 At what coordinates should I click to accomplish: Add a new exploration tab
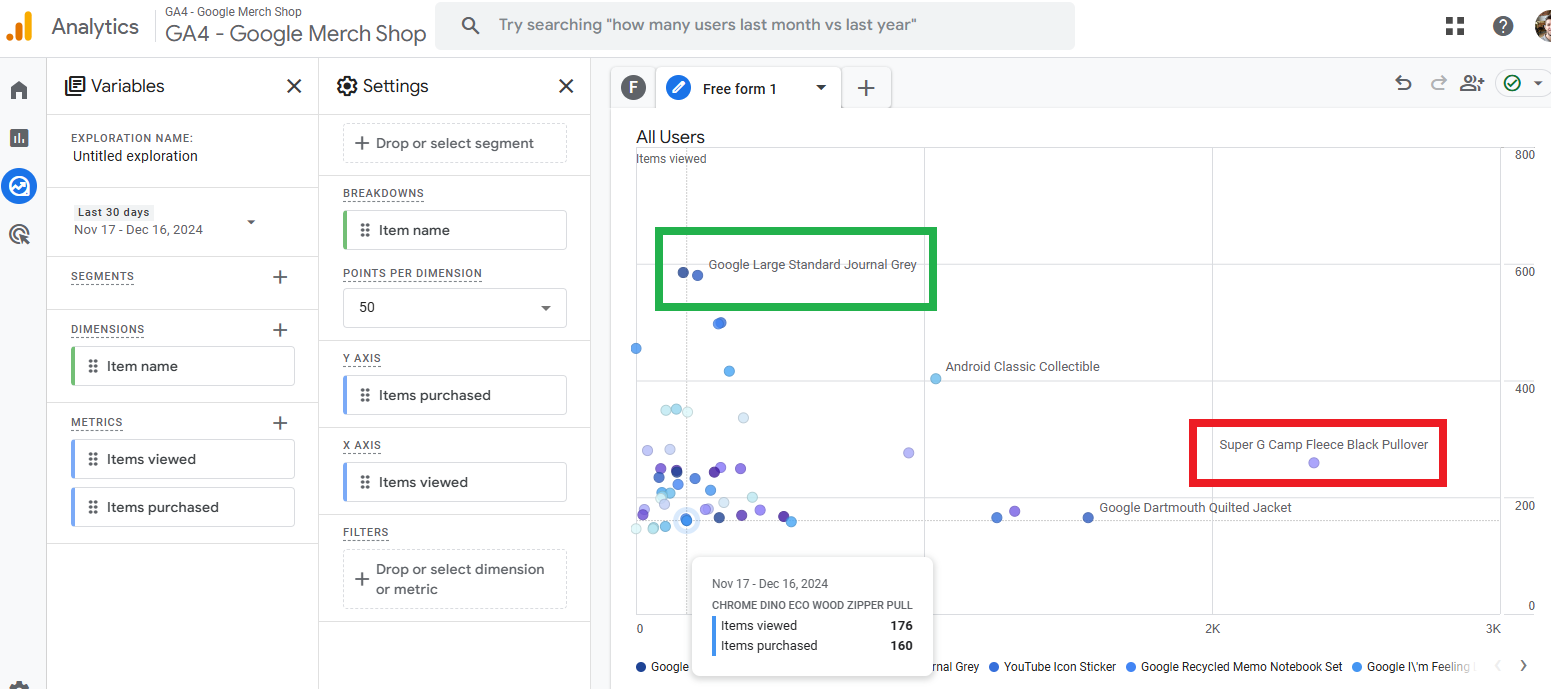click(x=866, y=88)
